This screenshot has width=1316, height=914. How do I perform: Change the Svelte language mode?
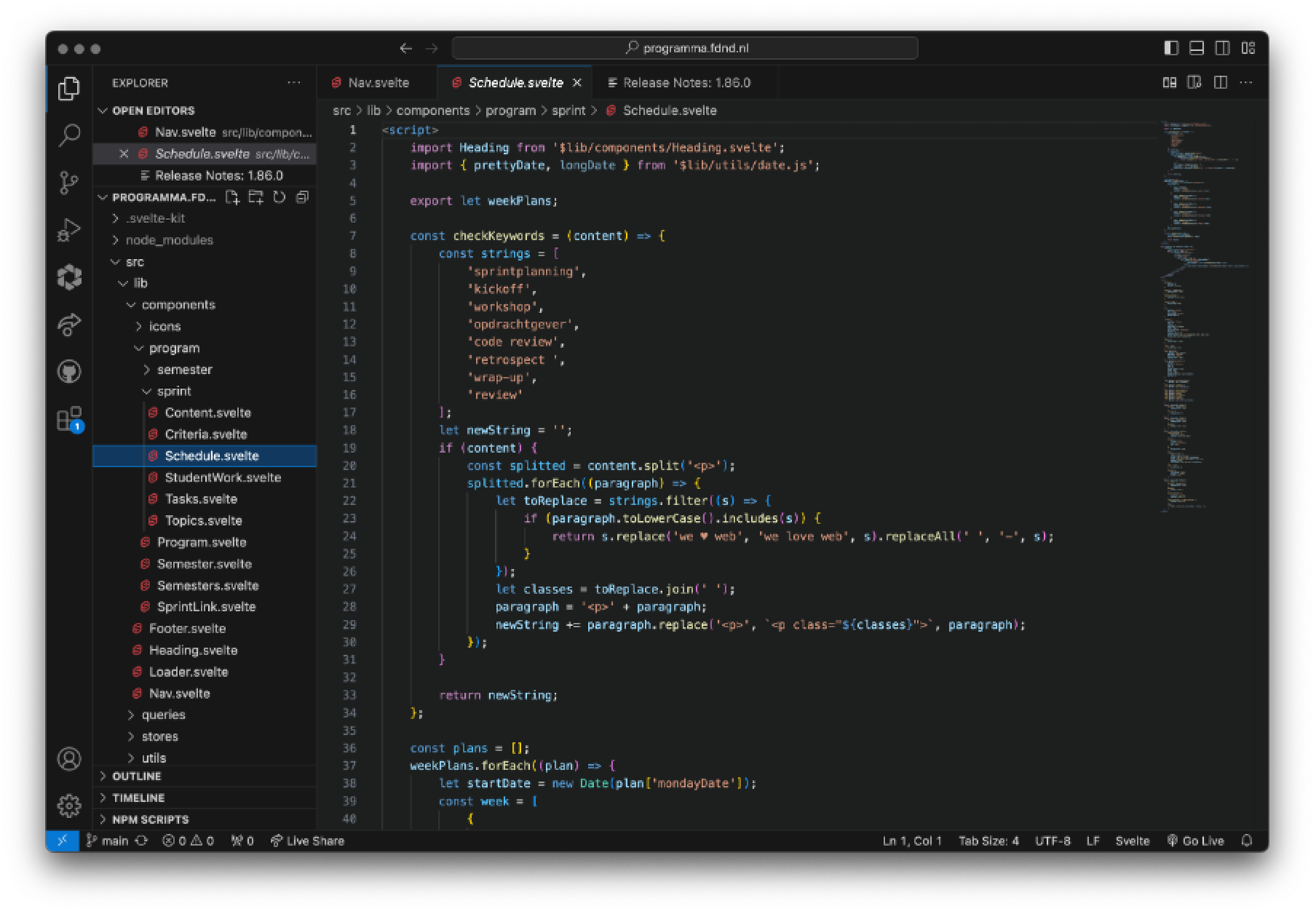coord(1133,841)
